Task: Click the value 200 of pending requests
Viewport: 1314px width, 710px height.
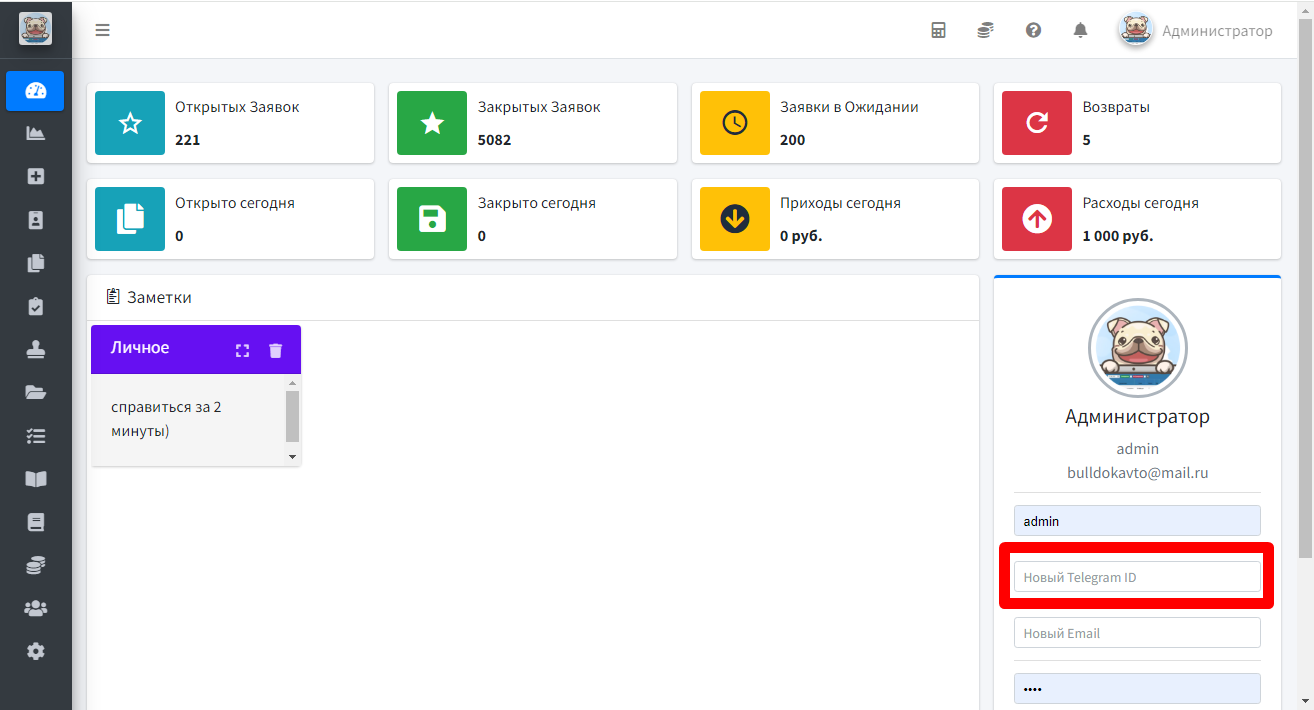Action: [x=793, y=140]
